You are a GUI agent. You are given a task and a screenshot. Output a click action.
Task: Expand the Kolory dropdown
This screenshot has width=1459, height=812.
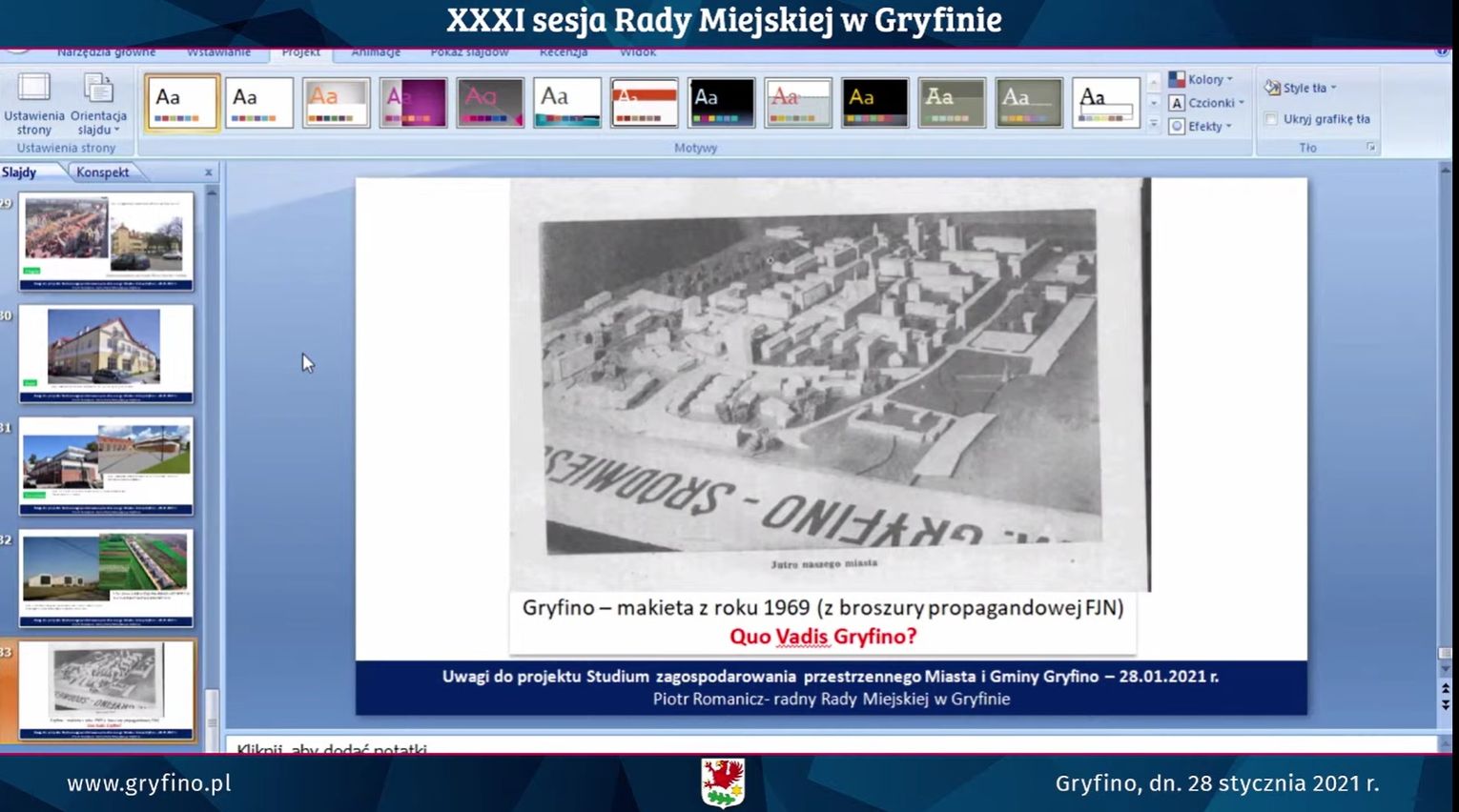(1202, 79)
